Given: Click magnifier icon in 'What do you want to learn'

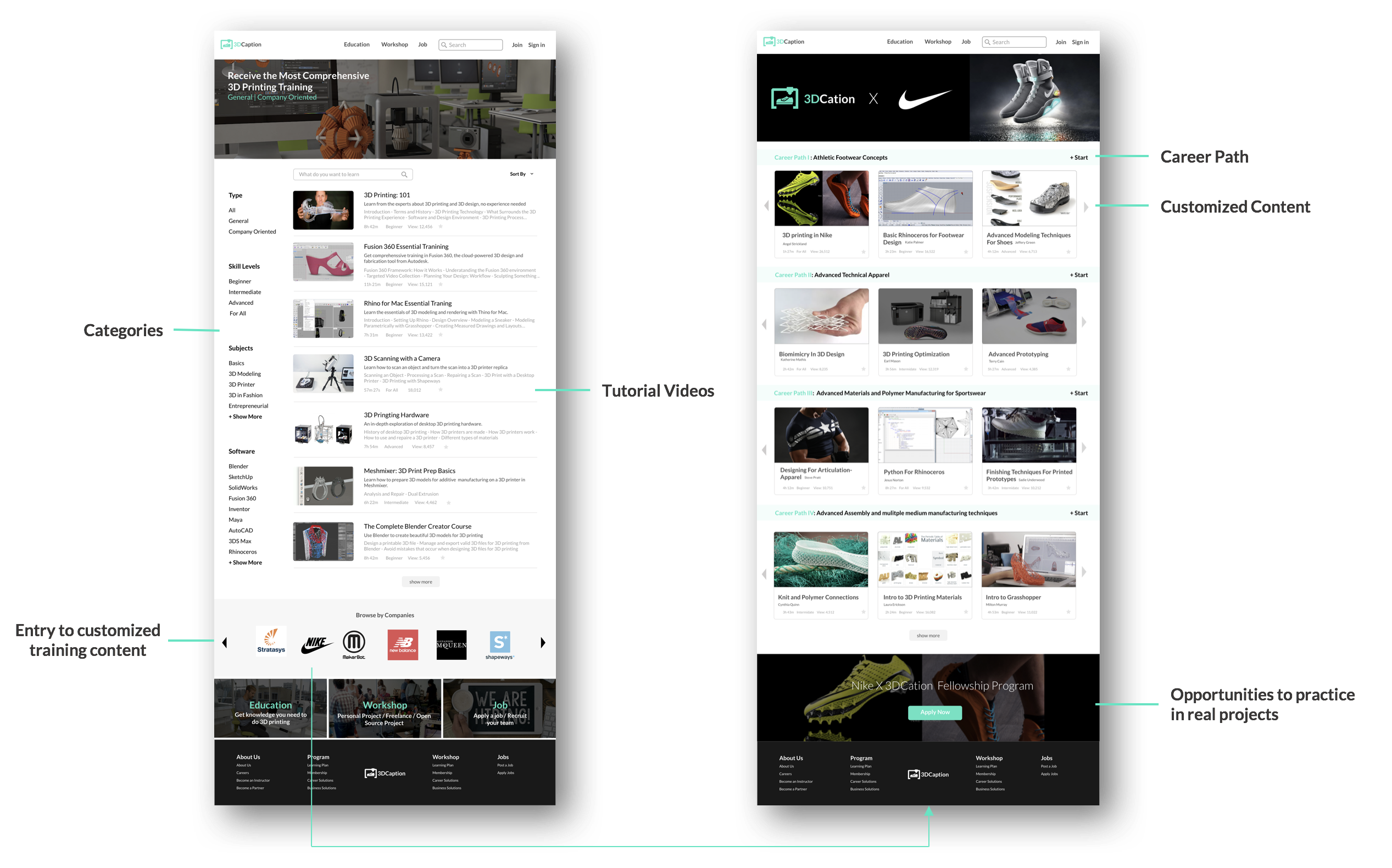Looking at the screenshot, I should (x=404, y=175).
